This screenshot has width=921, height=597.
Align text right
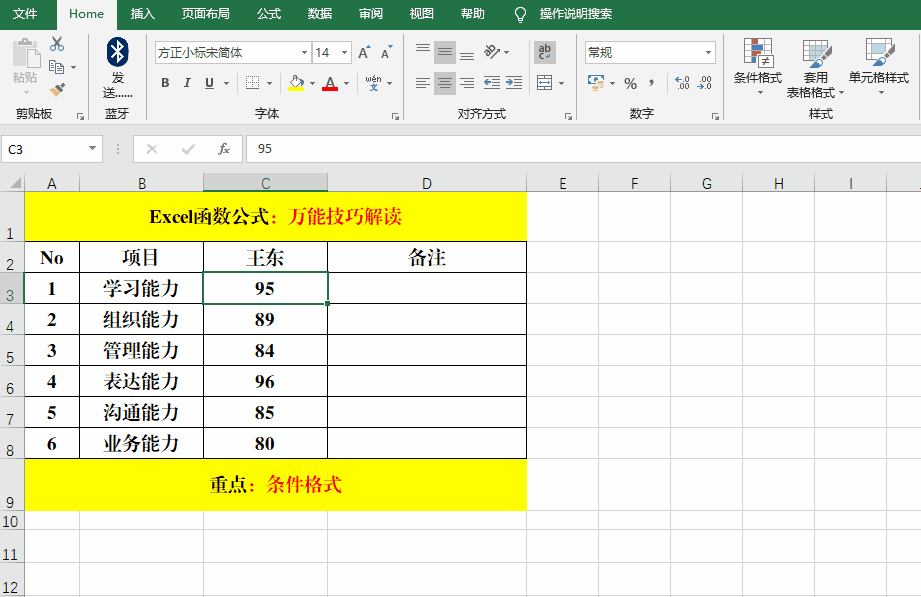(467, 83)
